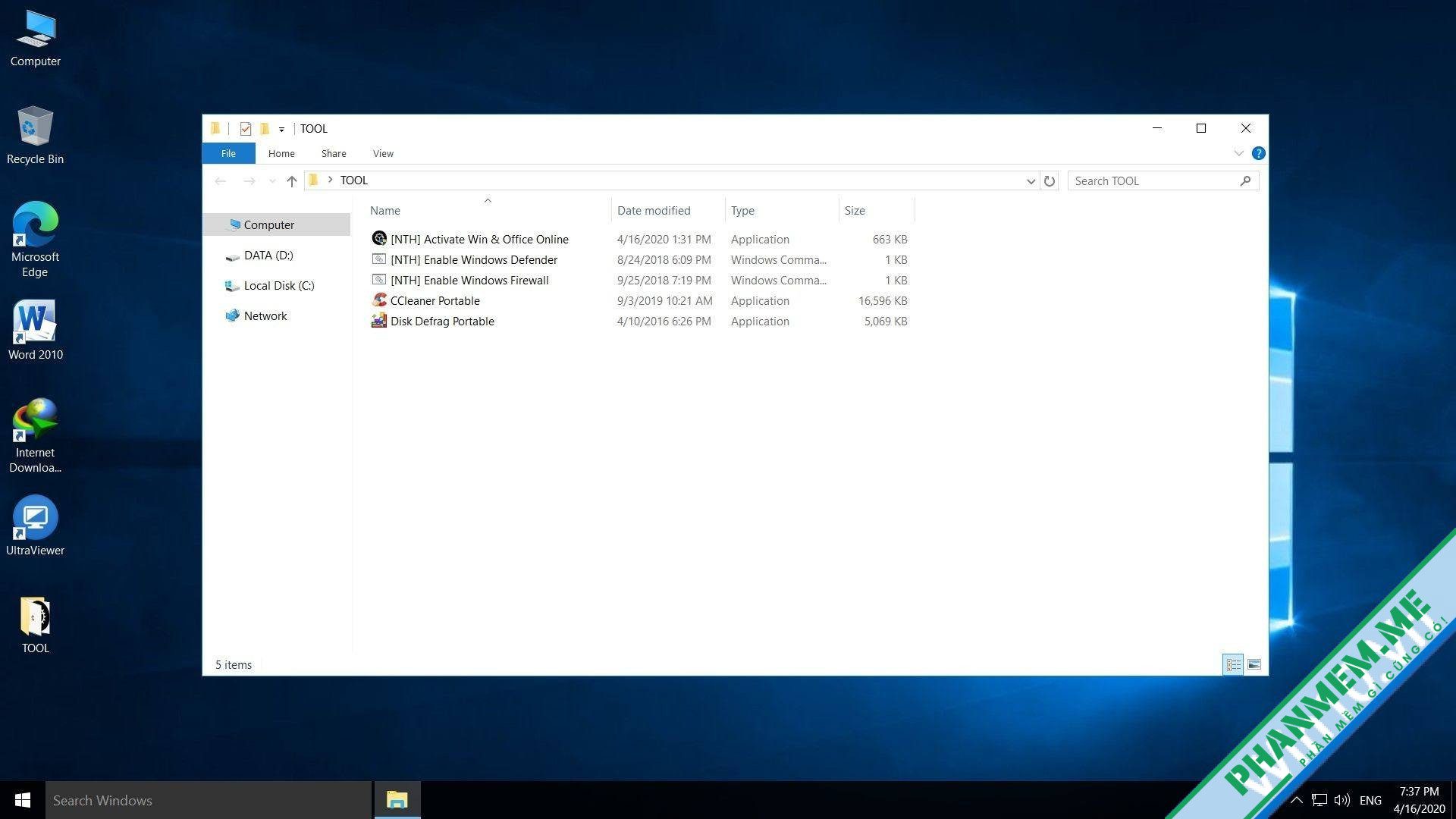Expand the breadcrumb chevron before TOOL

click(x=330, y=180)
